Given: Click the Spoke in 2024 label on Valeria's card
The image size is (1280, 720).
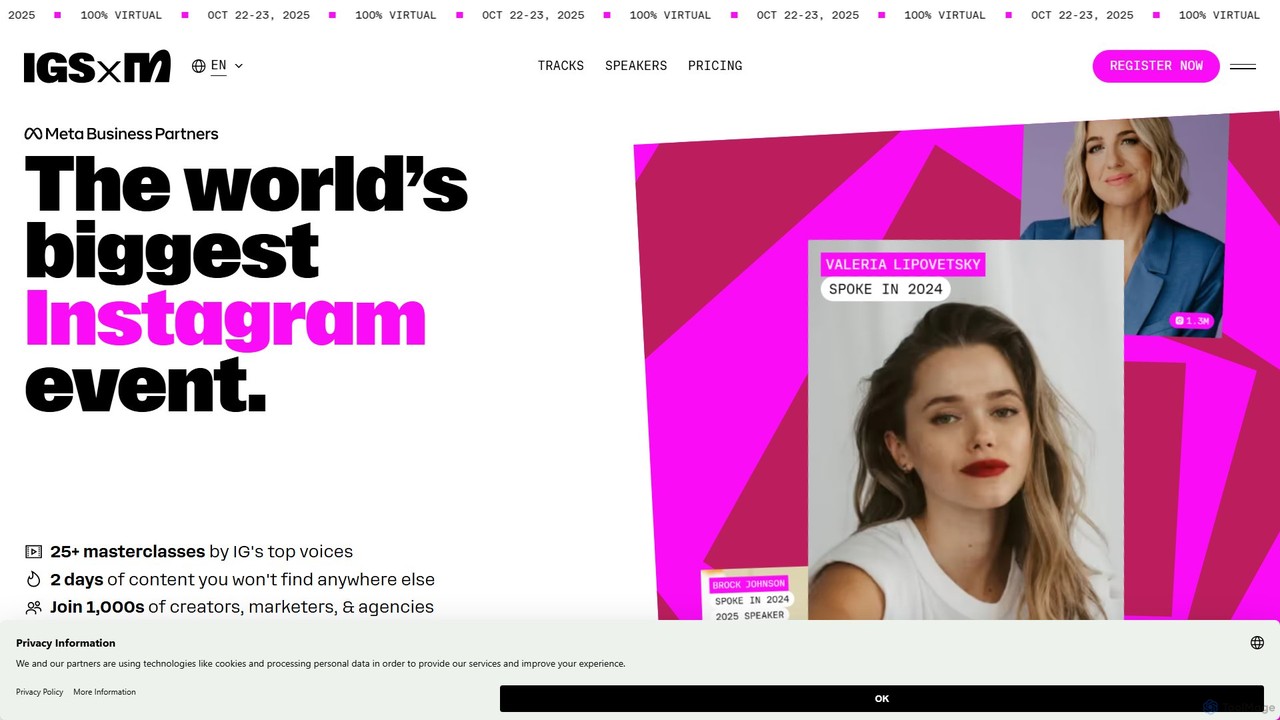Looking at the screenshot, I should (885, 289).
